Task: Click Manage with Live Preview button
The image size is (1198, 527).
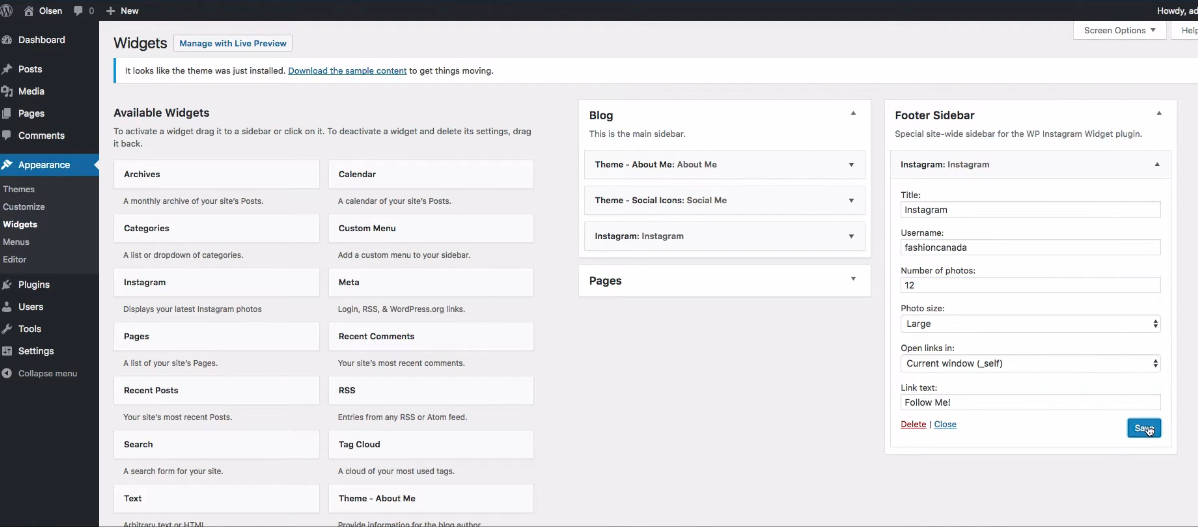Action: (233, 43)
